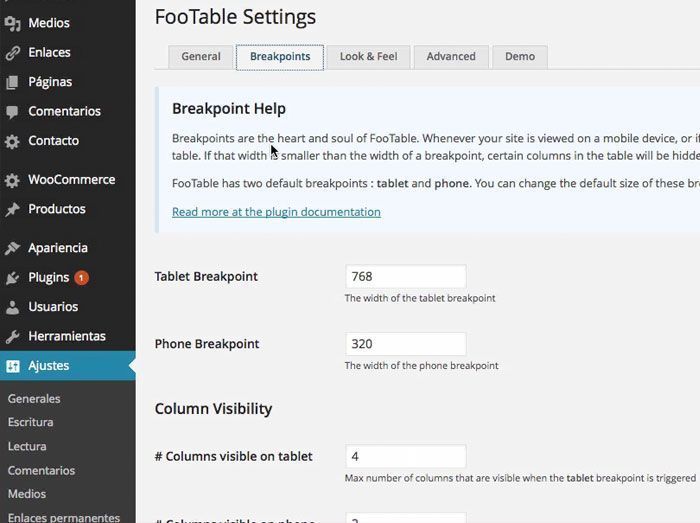This screenshot has width=700, height=523.
Task: Click the Contacto gear icon
Action: pyautogui.click(x=12, y=141)
